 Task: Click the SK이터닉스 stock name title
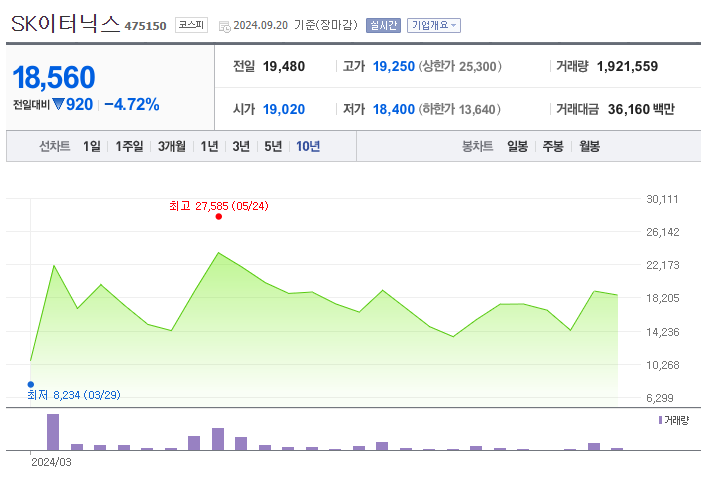(x=66, y=24)
